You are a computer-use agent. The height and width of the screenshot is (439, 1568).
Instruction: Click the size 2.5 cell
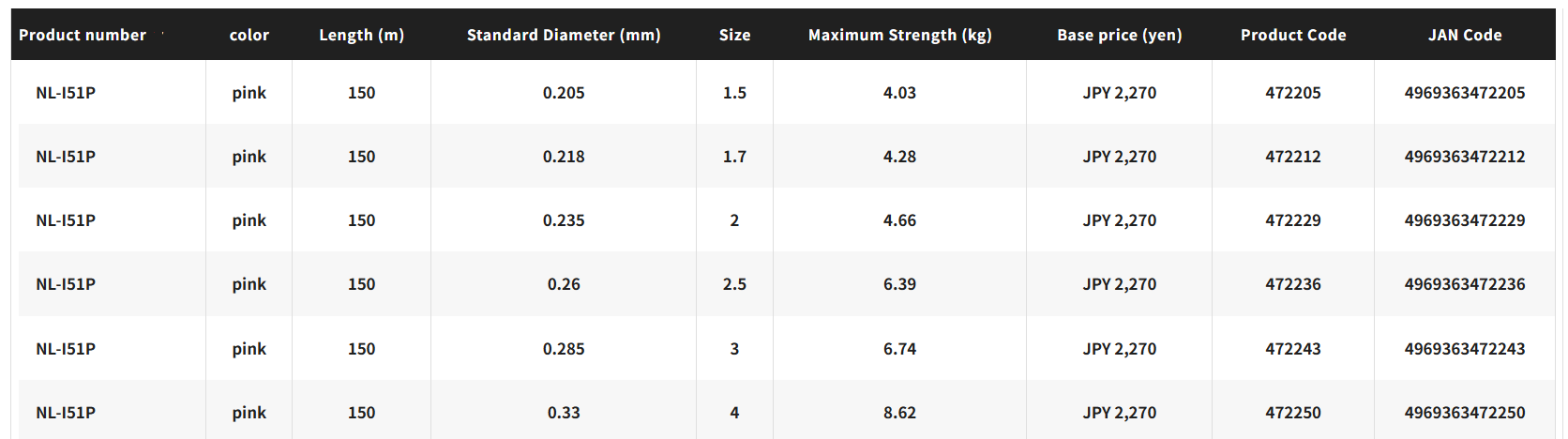734,284
